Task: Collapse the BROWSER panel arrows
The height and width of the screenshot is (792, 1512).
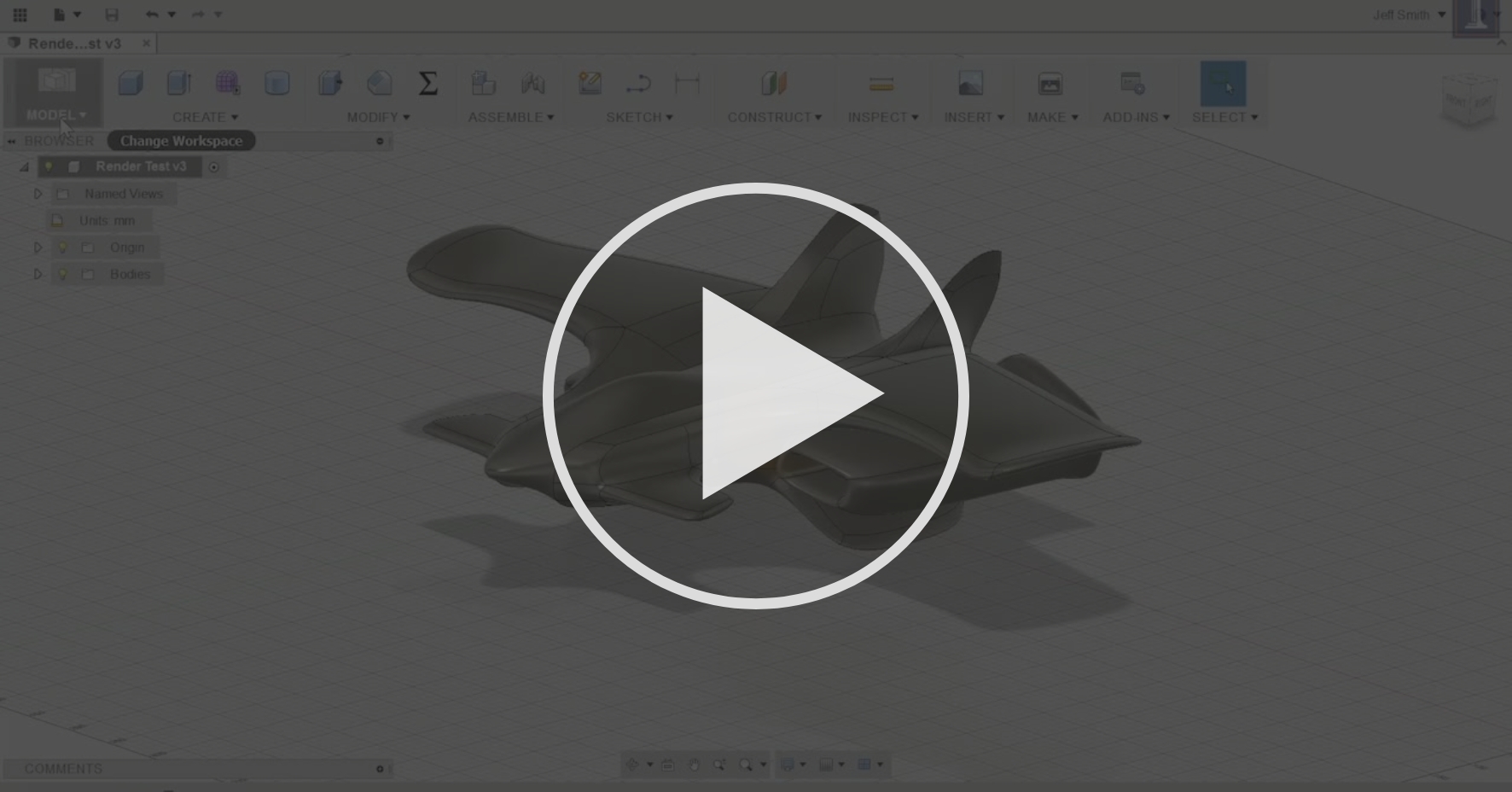Action: 12,141
